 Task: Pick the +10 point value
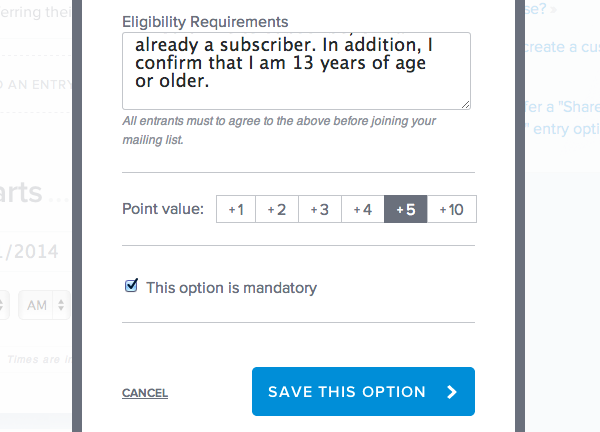451,209
